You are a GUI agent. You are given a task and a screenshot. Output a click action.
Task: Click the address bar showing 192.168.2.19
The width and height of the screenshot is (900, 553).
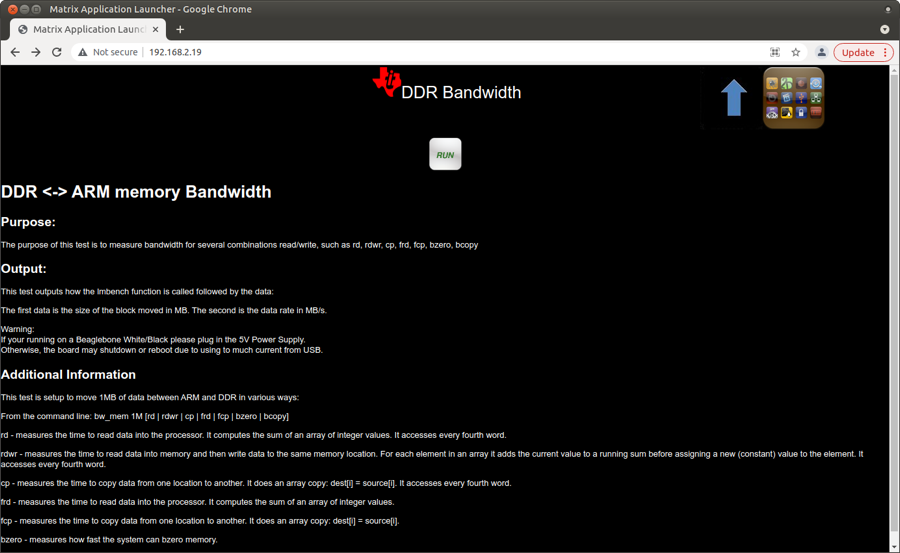[x=400, y=52]
